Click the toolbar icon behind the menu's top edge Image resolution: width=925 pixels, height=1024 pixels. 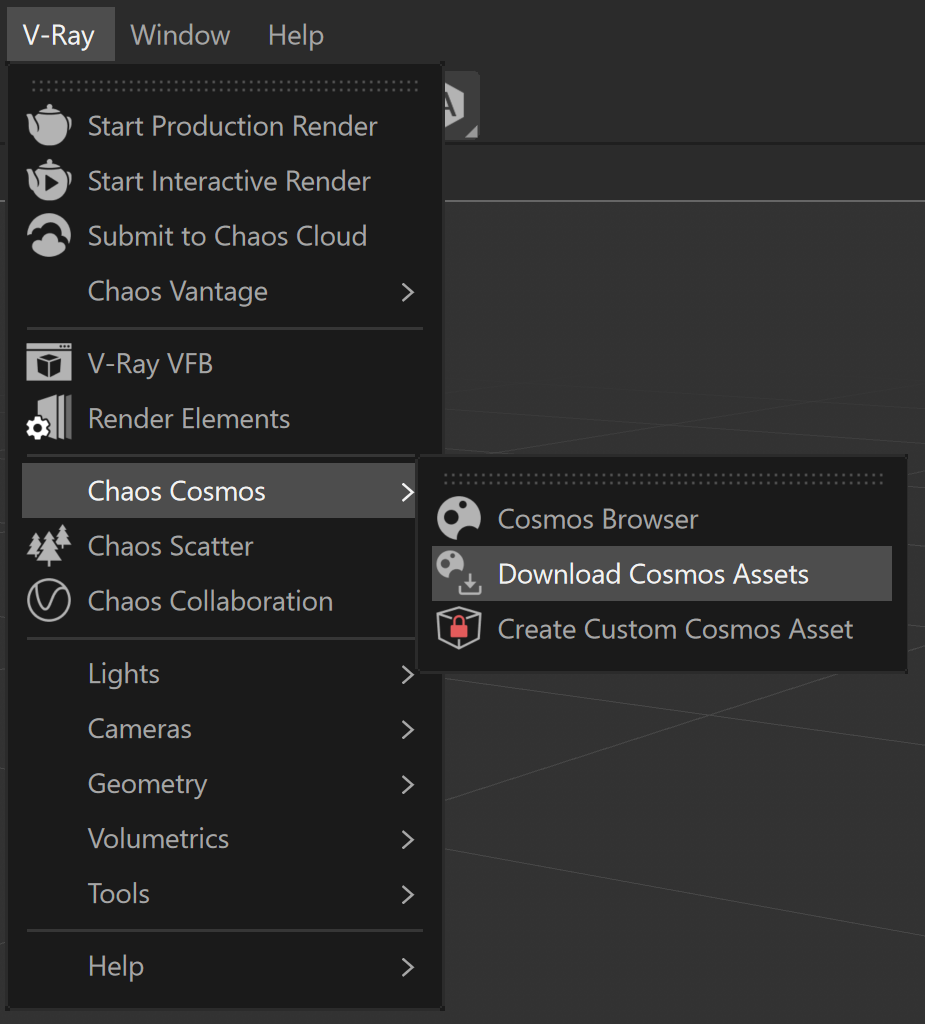click(x=462, y=105)
